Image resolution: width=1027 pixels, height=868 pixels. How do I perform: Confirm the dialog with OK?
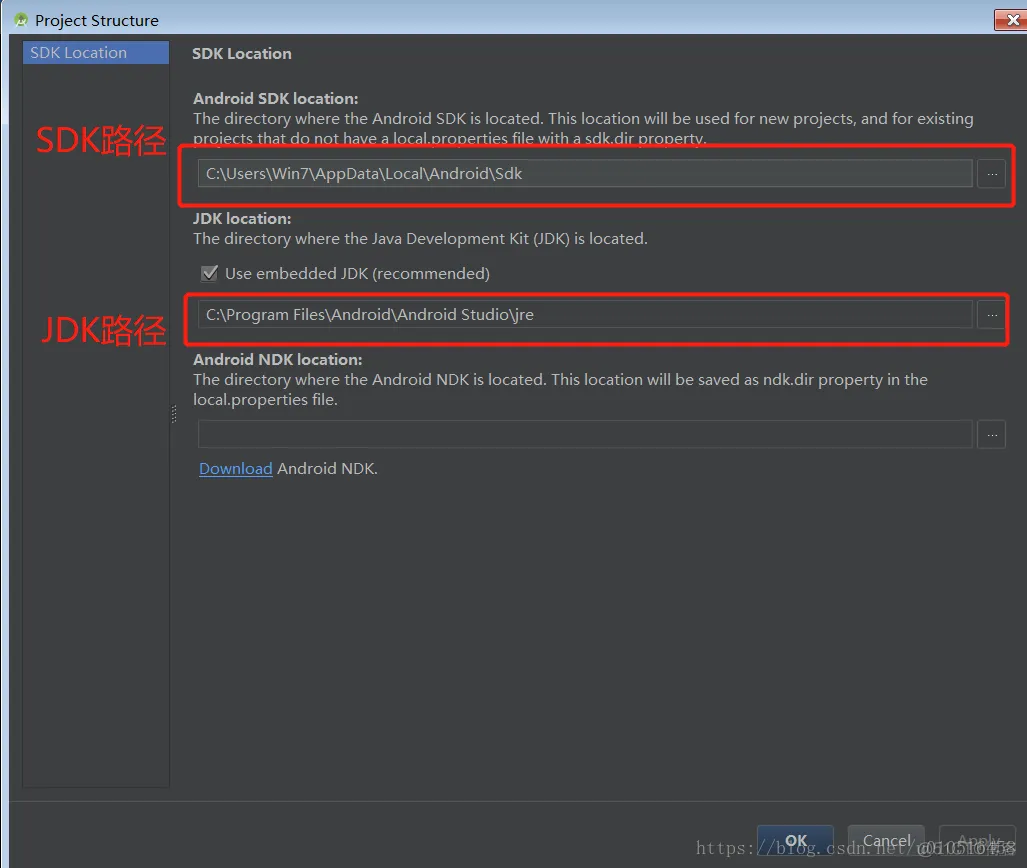(x=795, y=840)
